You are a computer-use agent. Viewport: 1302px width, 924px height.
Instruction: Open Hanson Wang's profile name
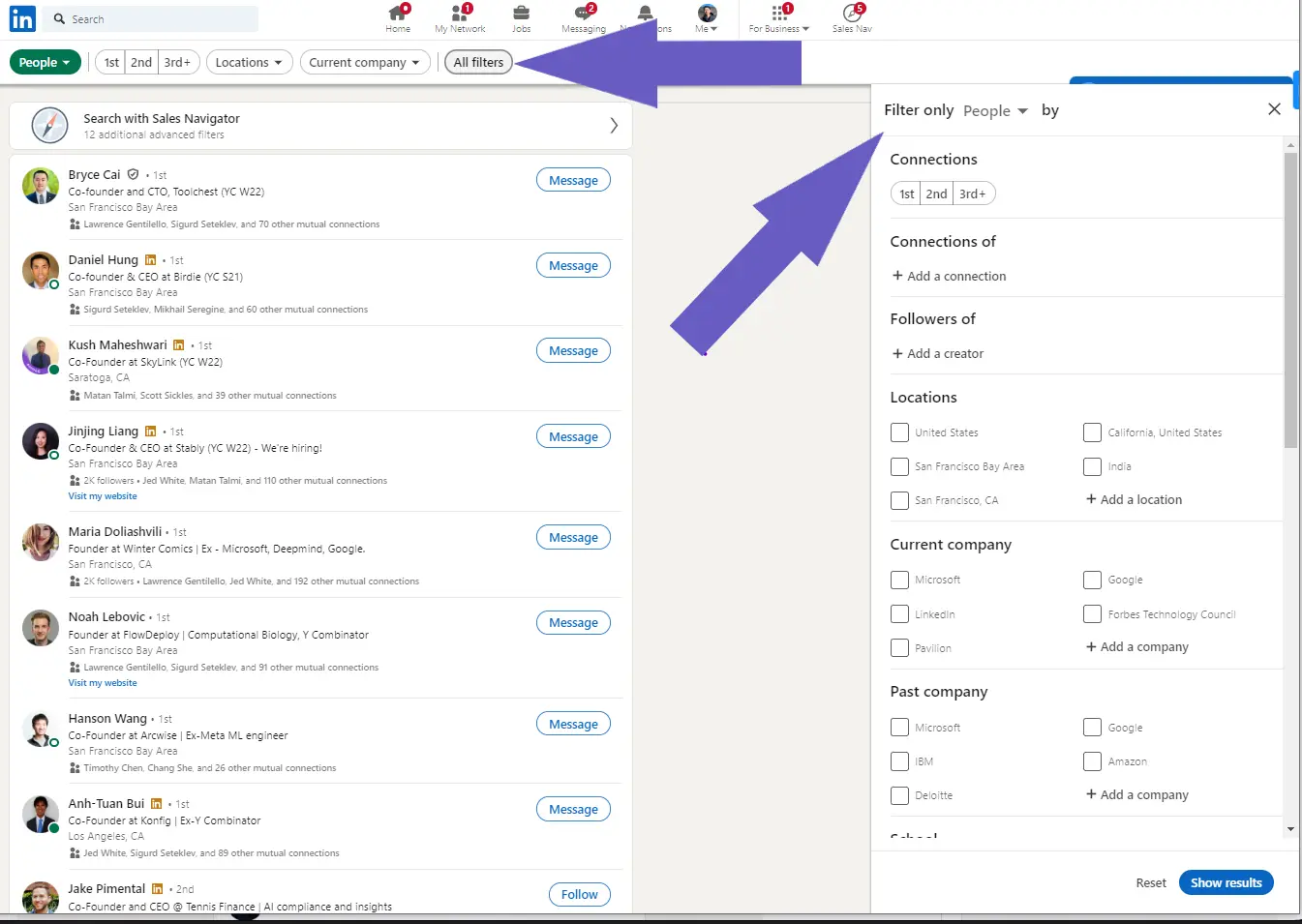coord(107,718)
